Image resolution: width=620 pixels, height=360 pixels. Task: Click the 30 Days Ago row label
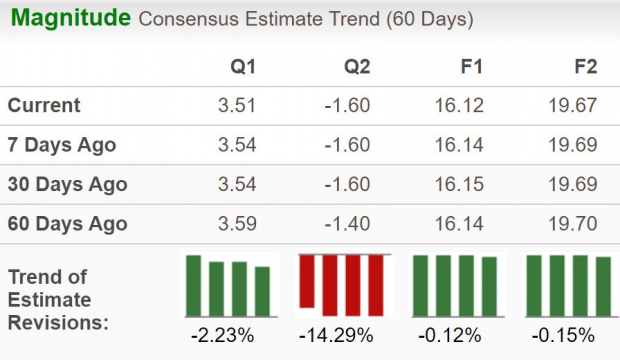coord(68,185)
